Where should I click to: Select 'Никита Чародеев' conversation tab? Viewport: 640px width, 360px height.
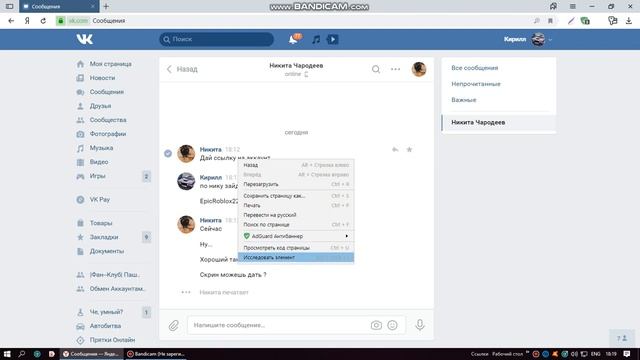499,122
